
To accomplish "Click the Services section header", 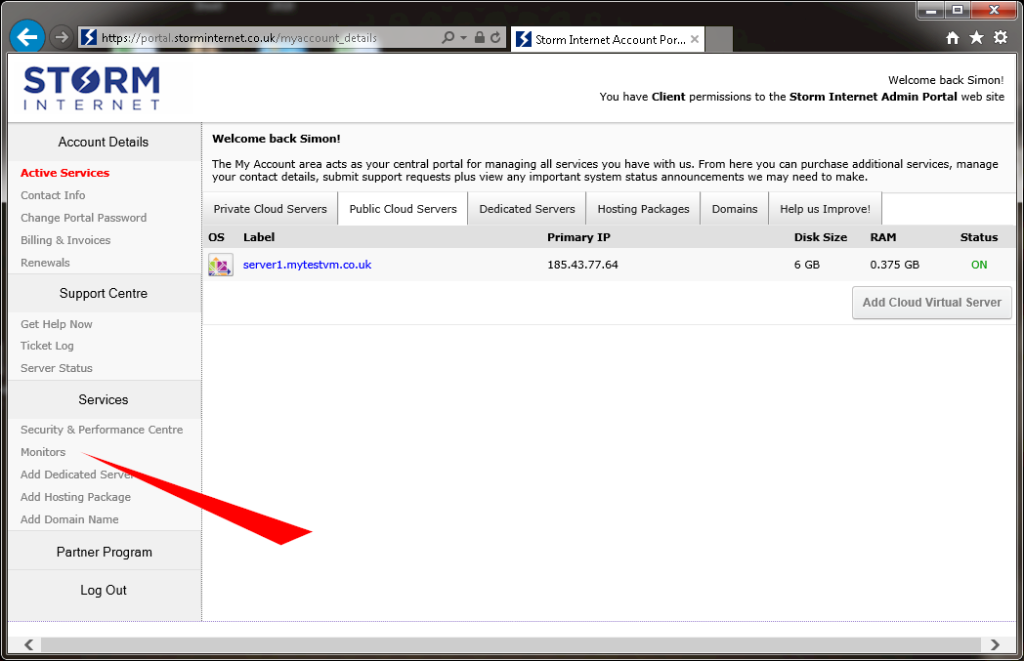I will pyautogui.click(x=103, y=400).
